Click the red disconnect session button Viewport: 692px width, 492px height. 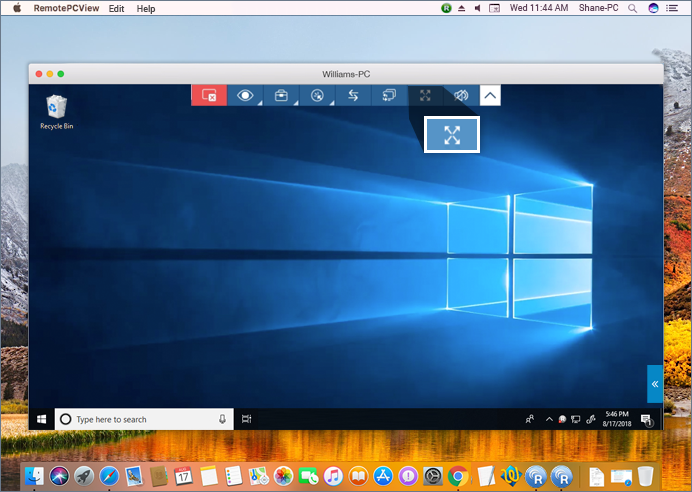coord(209,96)
